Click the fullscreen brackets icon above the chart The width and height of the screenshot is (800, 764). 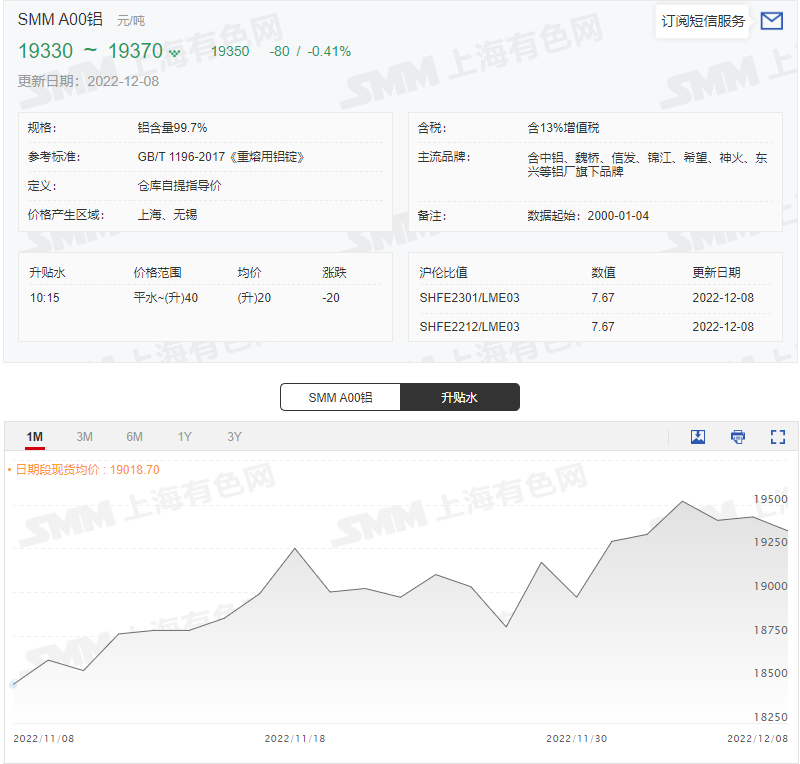pyautogui.click(x=778, y=437)
